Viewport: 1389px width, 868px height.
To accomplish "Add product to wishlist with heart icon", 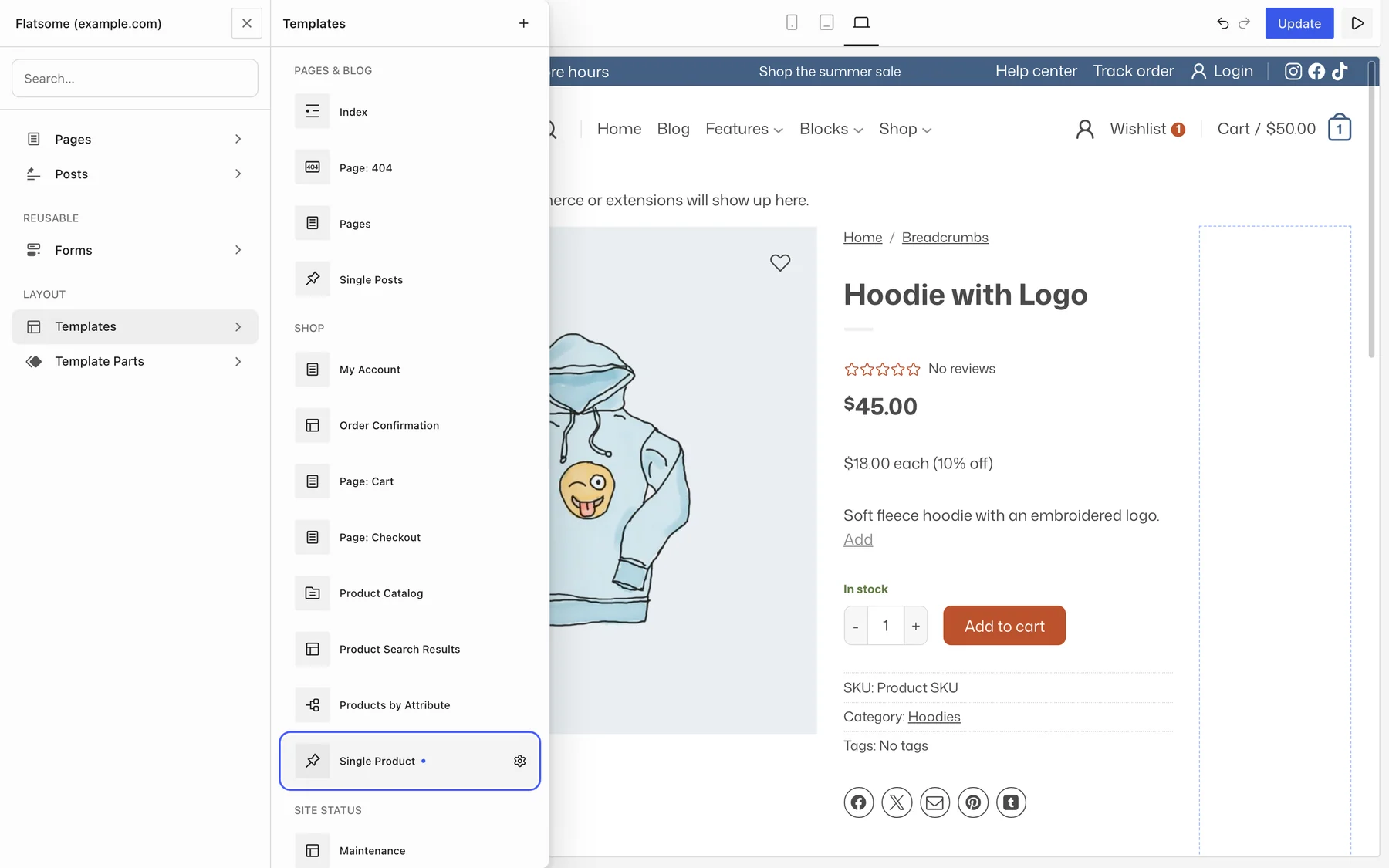I will coord(780,262).
